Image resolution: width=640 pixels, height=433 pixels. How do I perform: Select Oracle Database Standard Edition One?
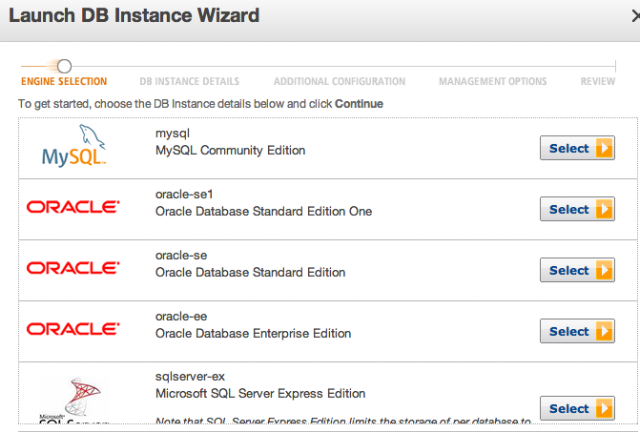(x=577, y=209)
